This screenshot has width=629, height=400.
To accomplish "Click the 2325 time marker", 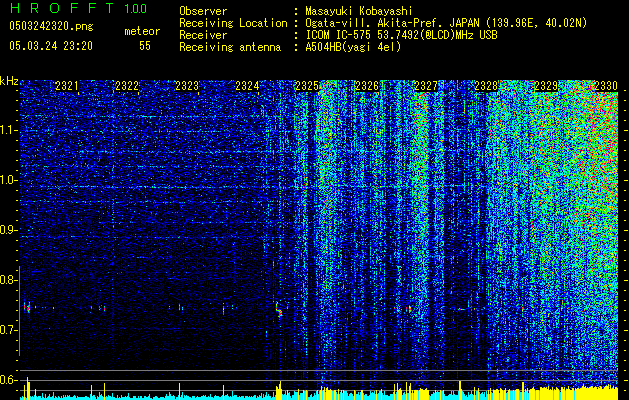I will click(307, 86).
